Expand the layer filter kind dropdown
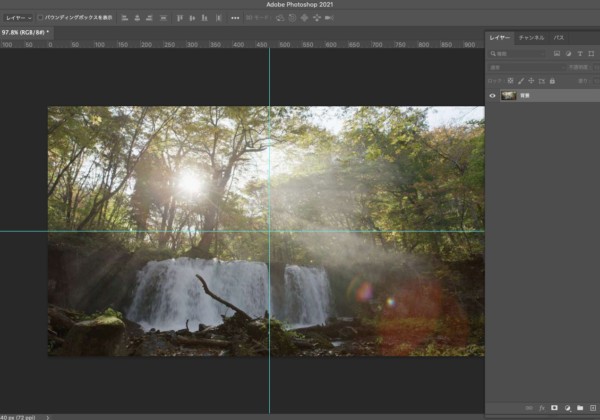Screen dimensions: 600x420 (x=515, y=53)
